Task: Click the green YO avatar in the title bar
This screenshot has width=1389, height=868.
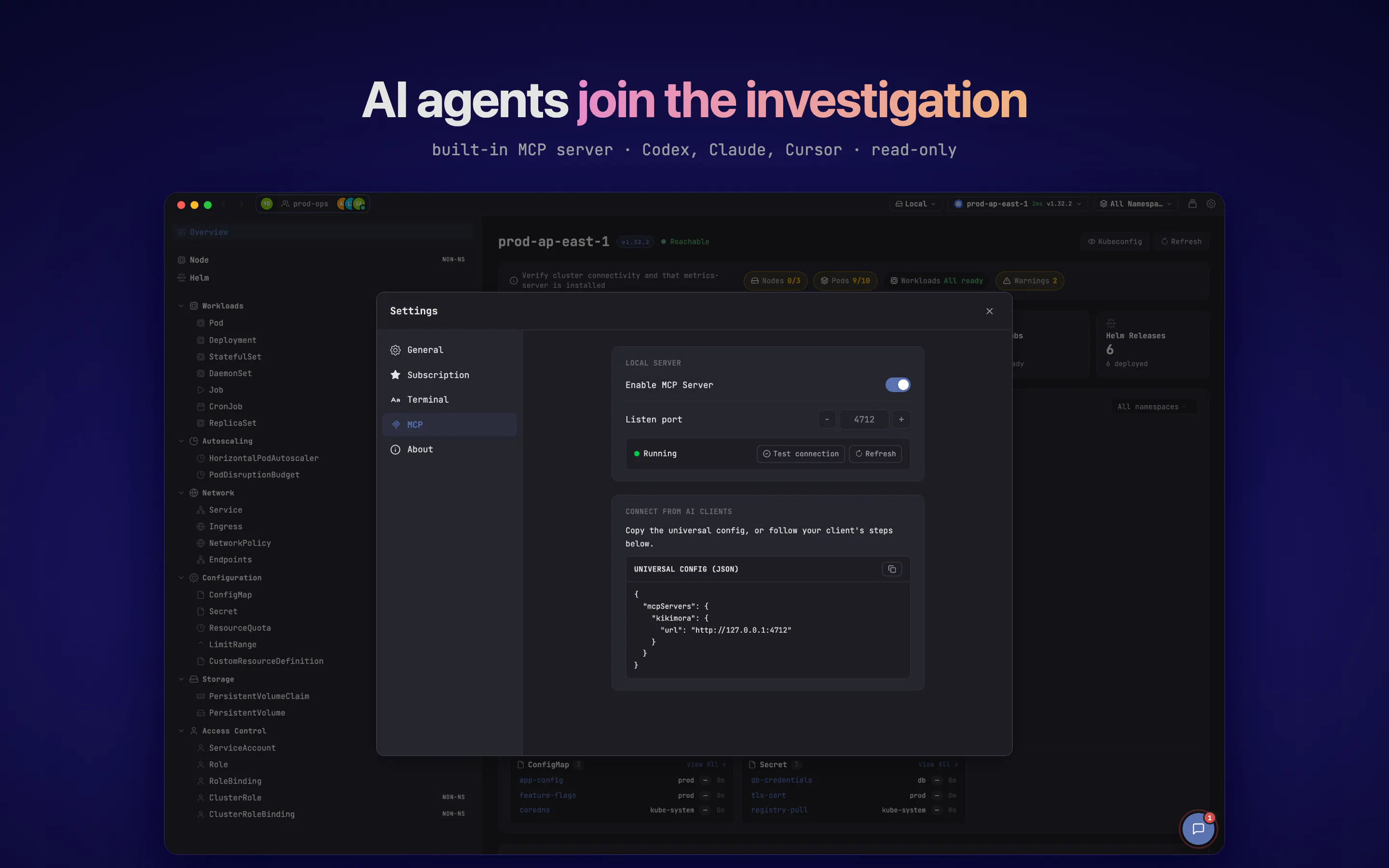Action: tap(266, 204)
